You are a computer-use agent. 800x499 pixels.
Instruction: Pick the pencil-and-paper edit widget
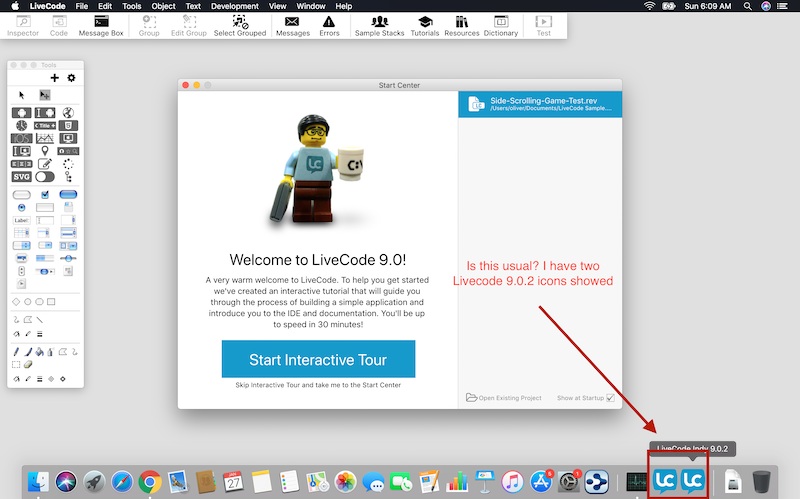click(x=45, y=164)
